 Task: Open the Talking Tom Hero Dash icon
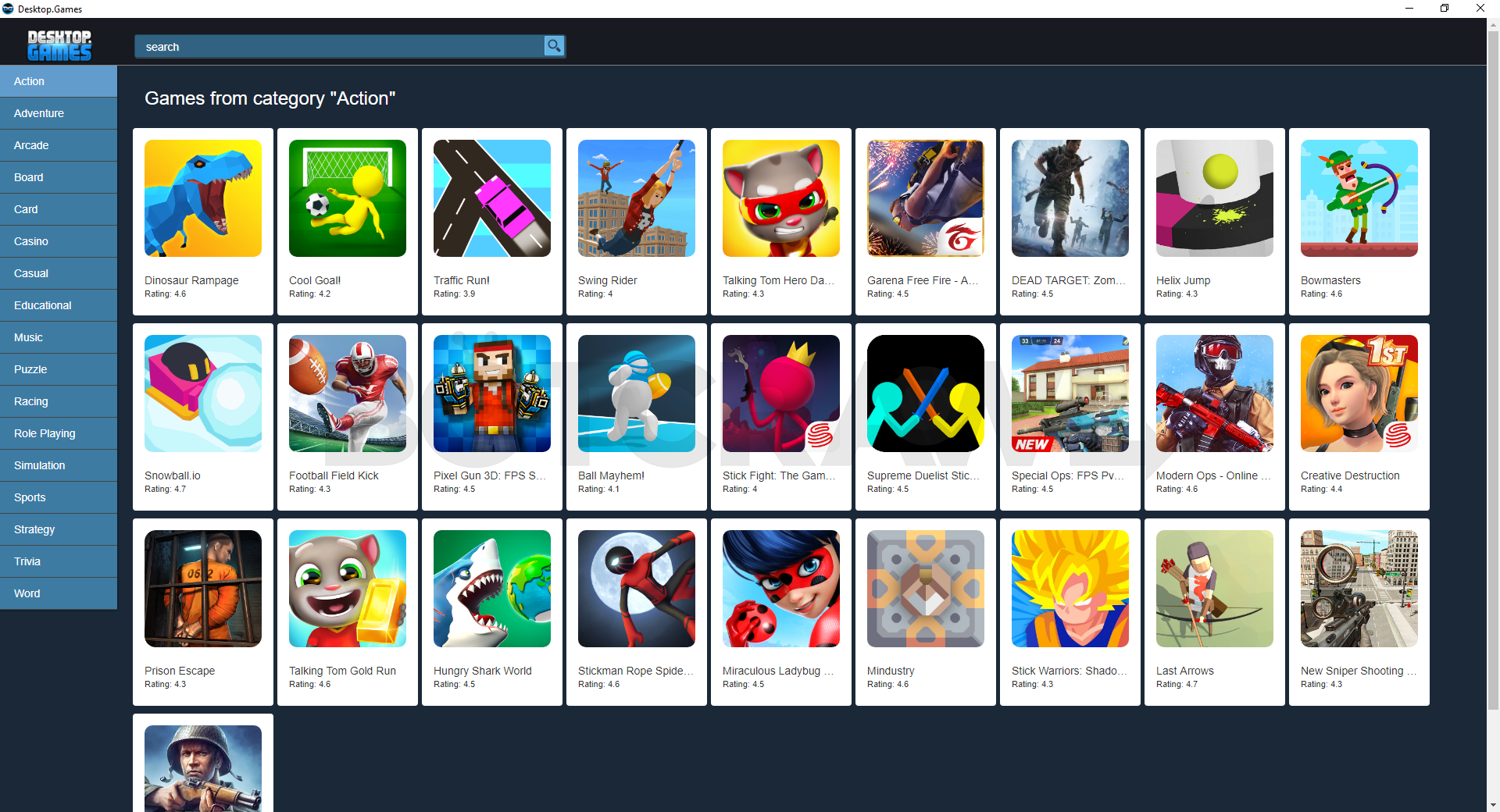(781, 198)
